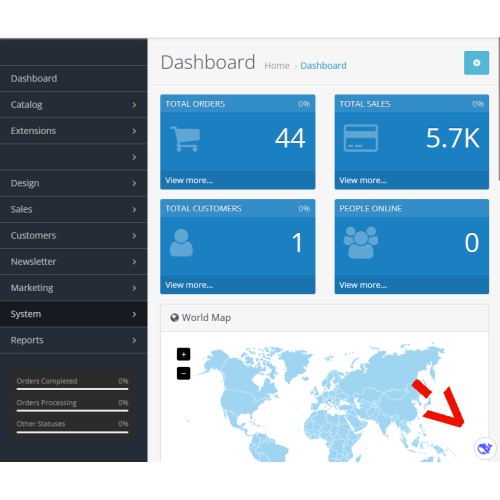Viewport: 500px width, 500px height.
Task: Expand the Customers submenu arrow
Action: coord(134,236)
